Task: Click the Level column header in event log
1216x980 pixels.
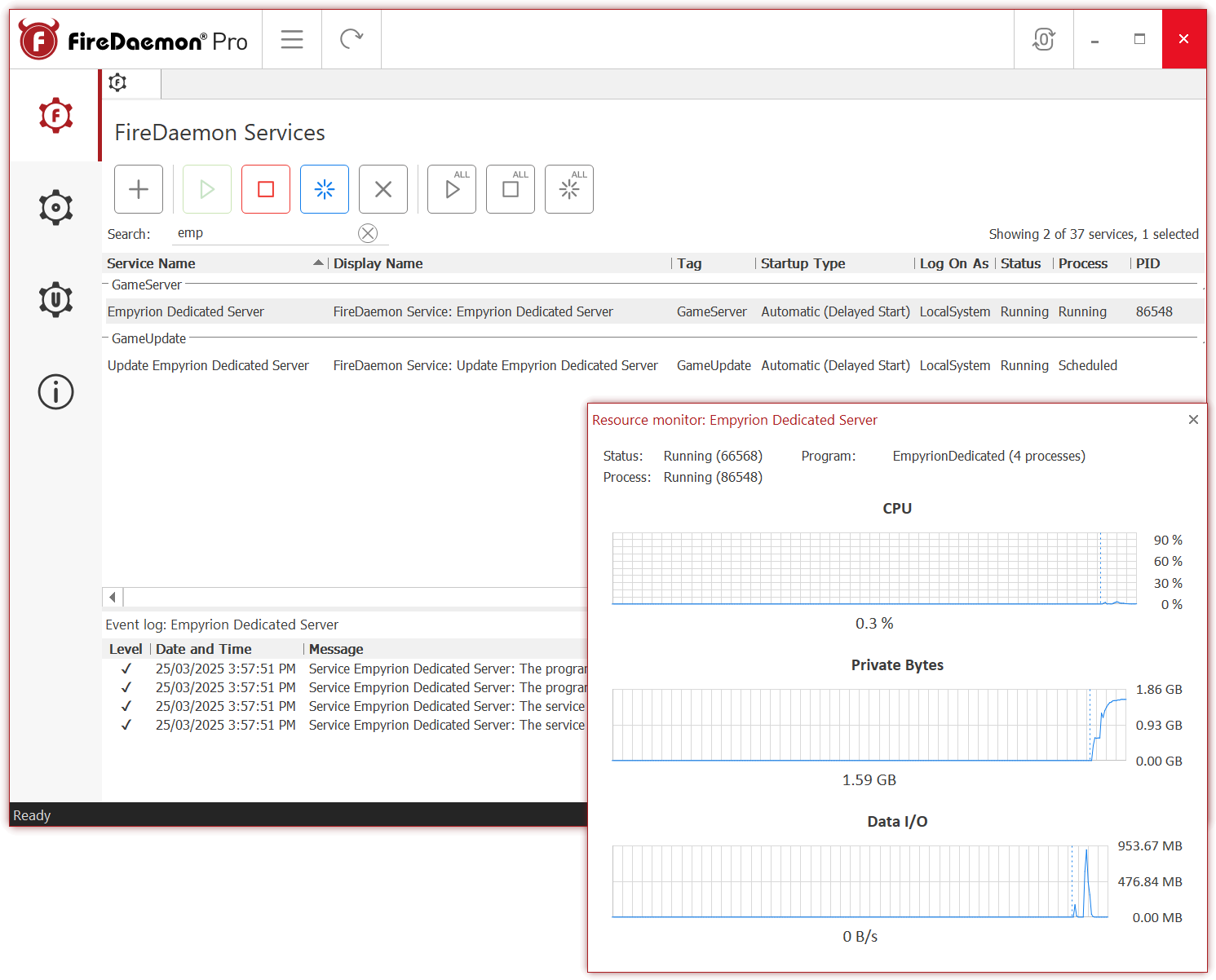Action: point(126,649)
